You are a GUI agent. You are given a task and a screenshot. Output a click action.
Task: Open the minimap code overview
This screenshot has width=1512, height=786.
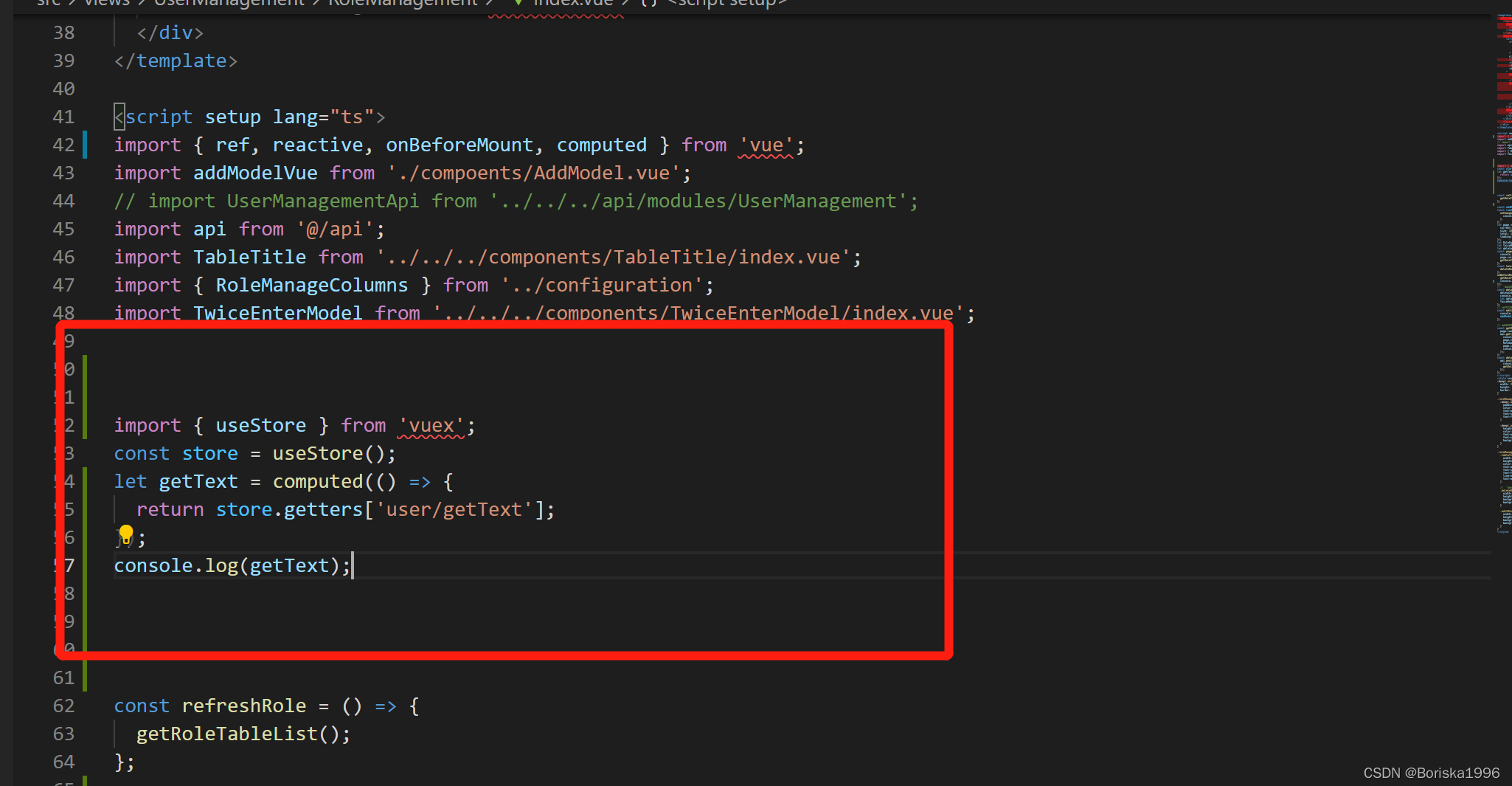(1503, 273)
